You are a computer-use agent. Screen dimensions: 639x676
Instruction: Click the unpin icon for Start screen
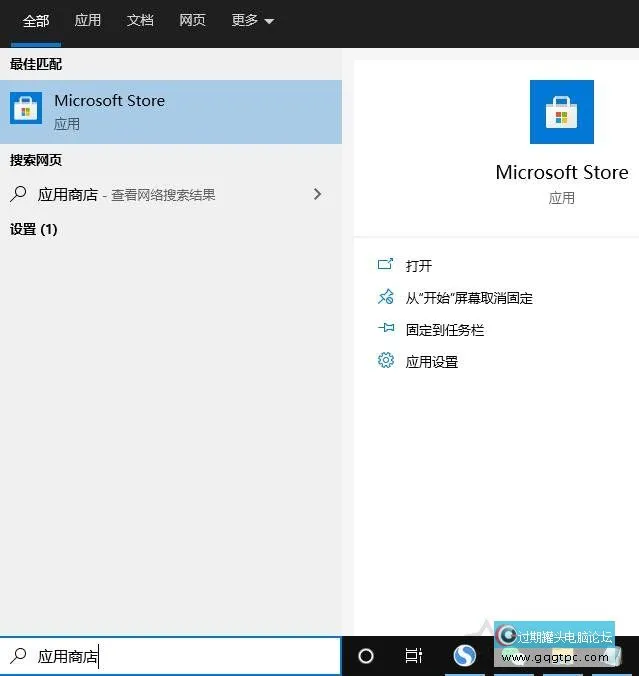[x=385, y=297]
